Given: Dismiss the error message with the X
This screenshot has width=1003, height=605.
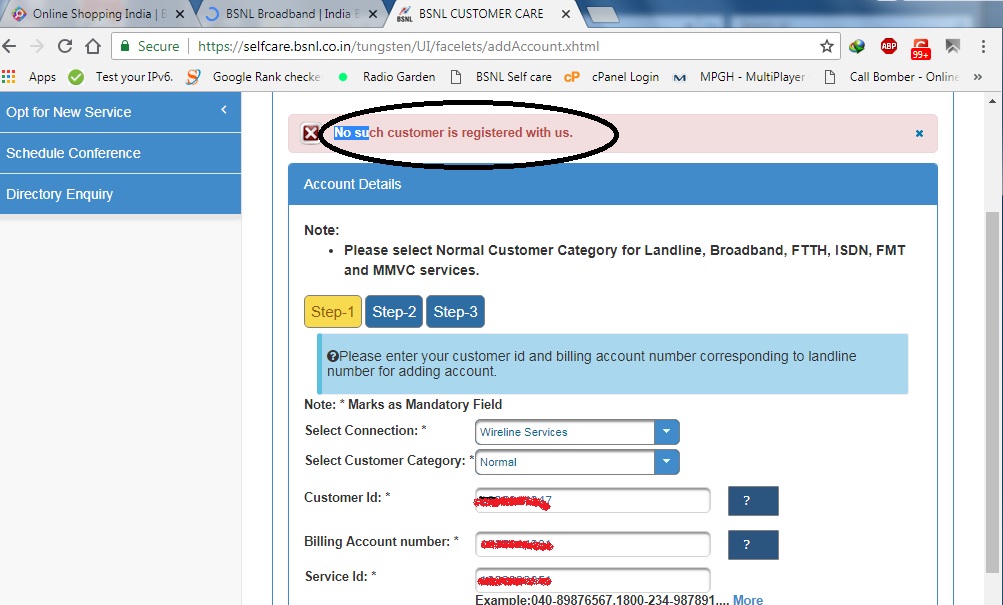Looking at the screenshot, I should (x=919, y=133).
